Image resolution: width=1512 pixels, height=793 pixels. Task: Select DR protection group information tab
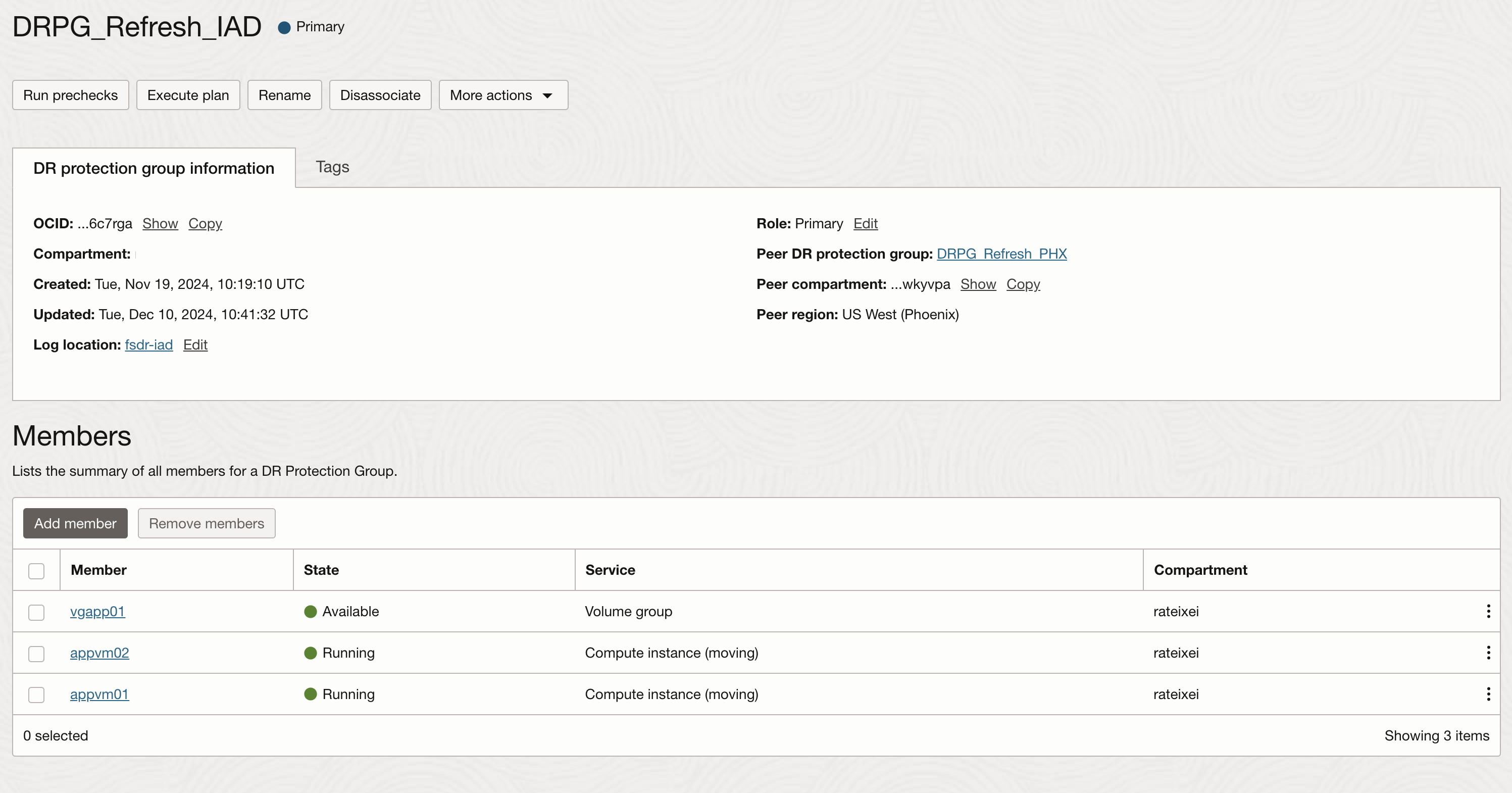coord(154,169)
